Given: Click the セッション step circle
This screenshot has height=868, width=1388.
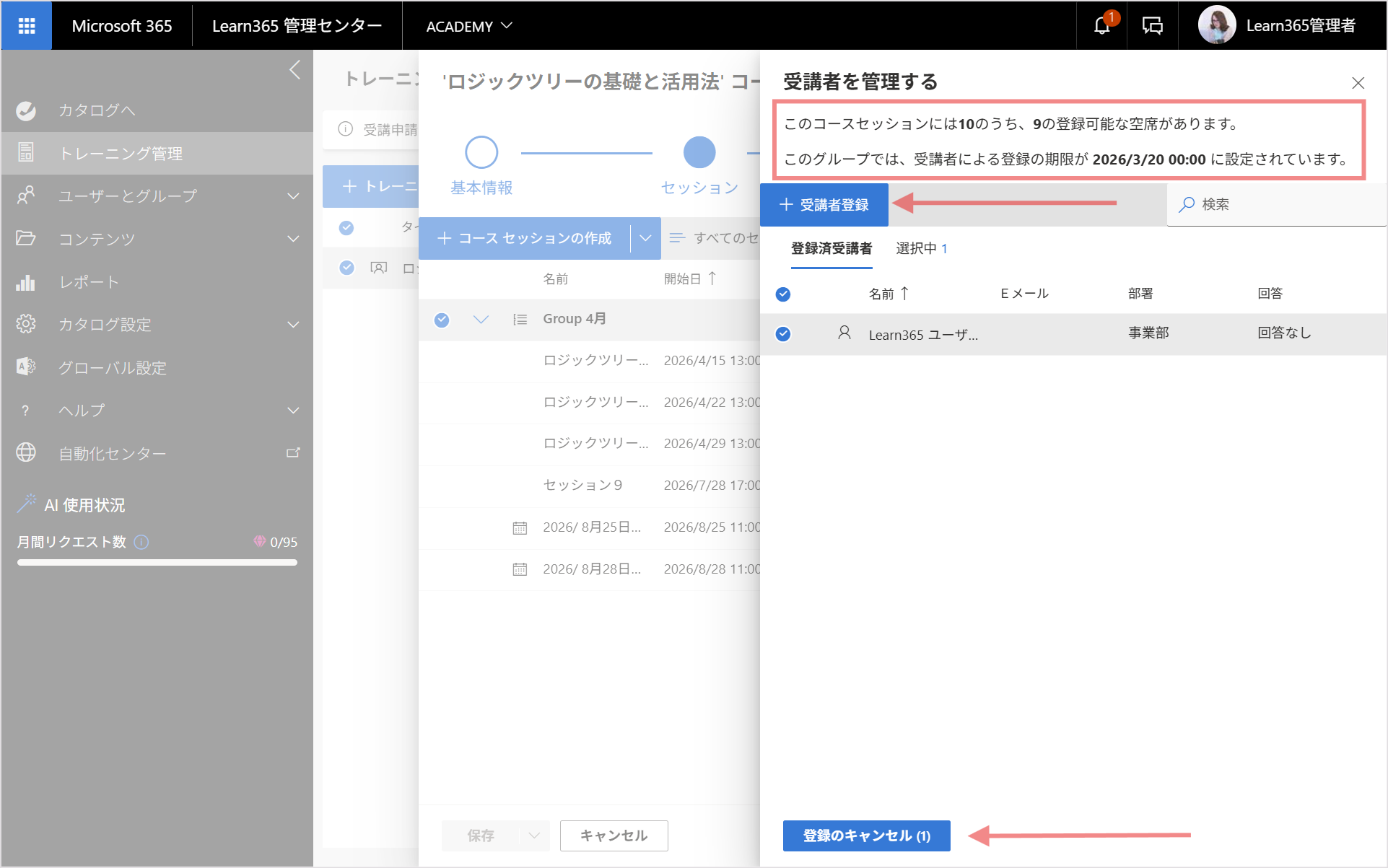Looking at the screenshot, I should tap(699, 152).
